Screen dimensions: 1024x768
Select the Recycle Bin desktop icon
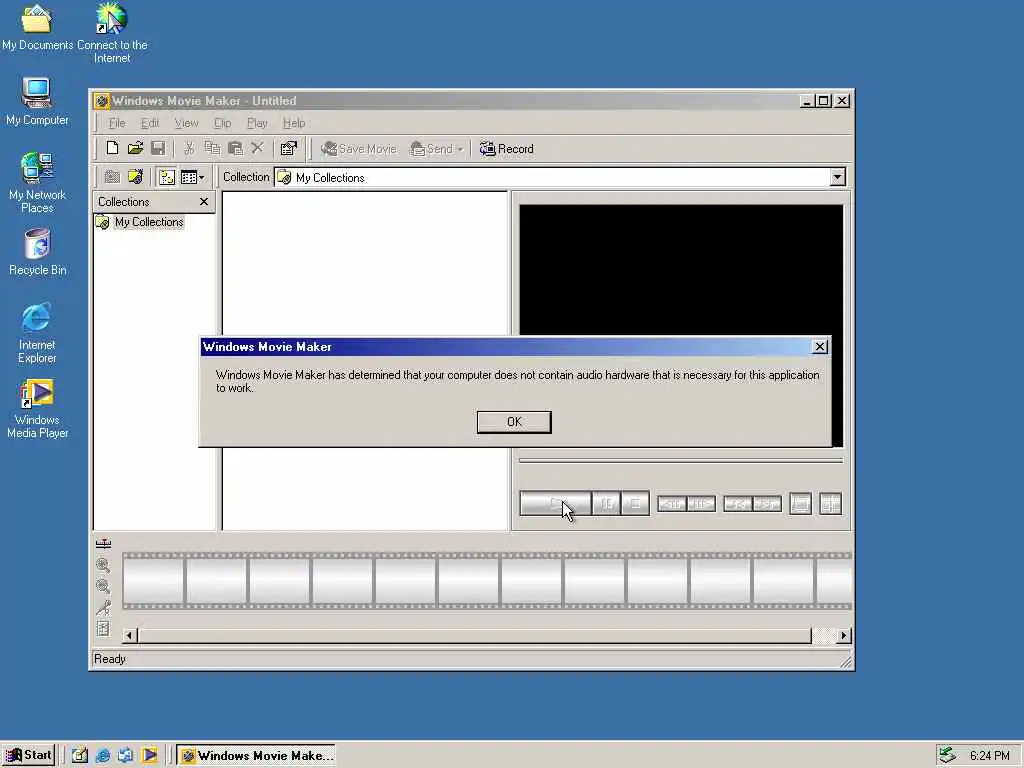pos(37,252)
